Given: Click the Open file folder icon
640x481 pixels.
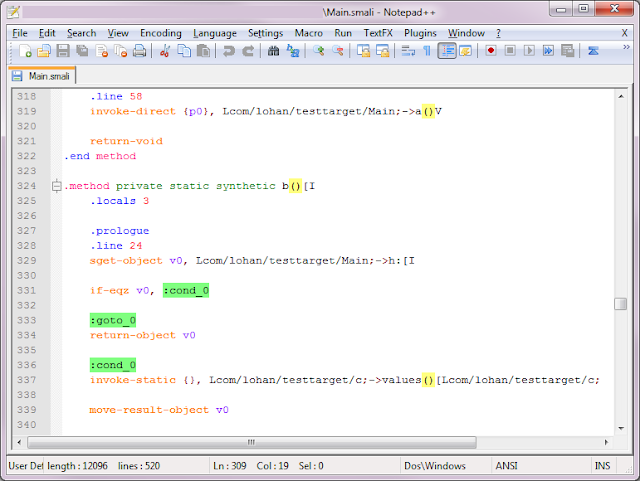Looking at the screenshot, I should pyautogui.click(x=44, y=51).
